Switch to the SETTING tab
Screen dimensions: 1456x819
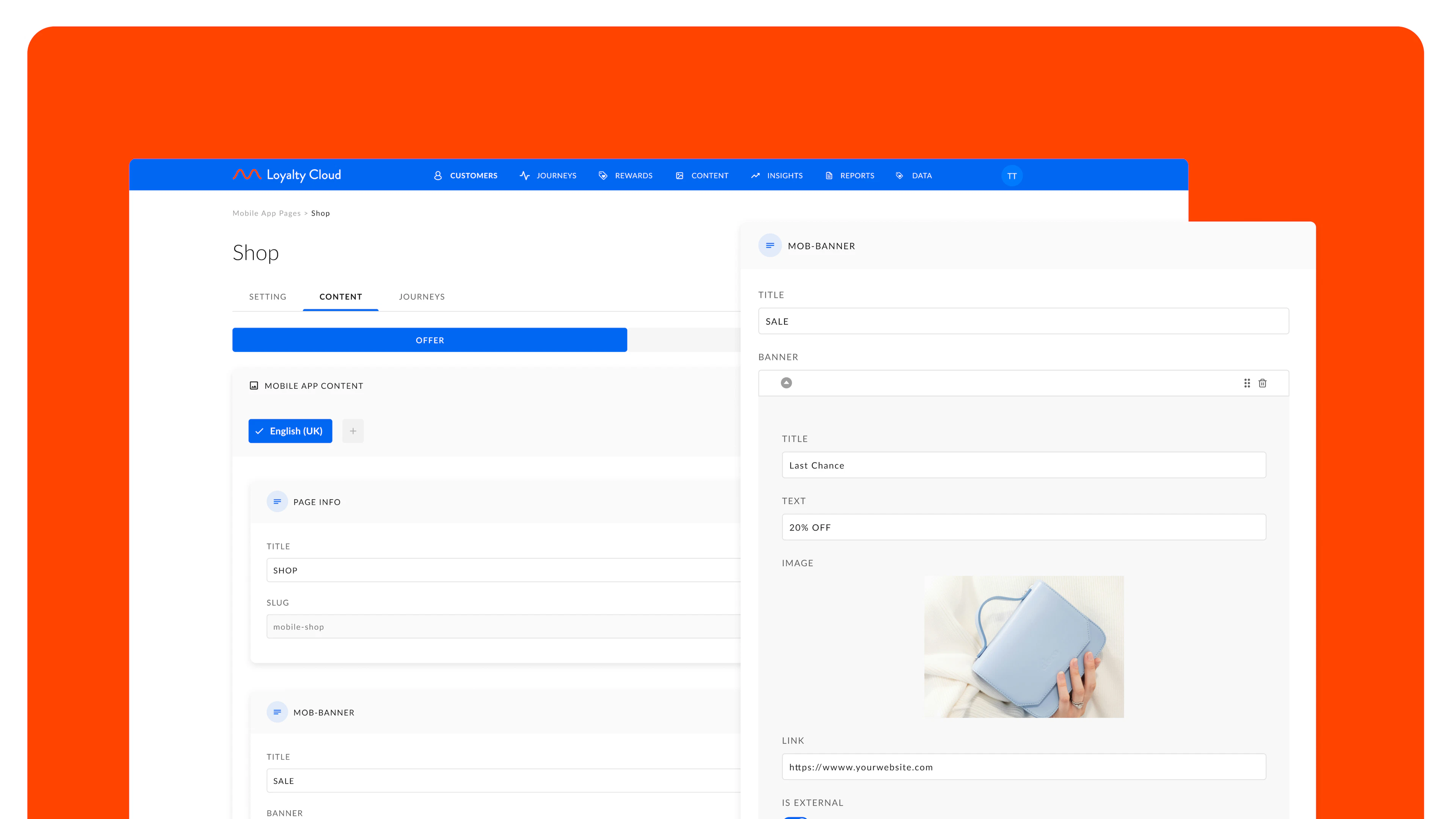click(x=267, y=296)
